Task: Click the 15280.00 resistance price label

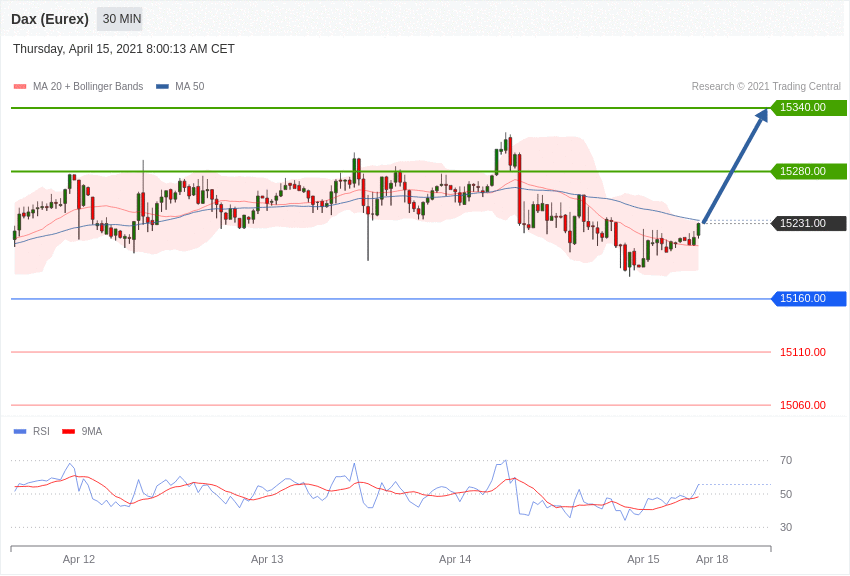Action: [x=809, y=171]
